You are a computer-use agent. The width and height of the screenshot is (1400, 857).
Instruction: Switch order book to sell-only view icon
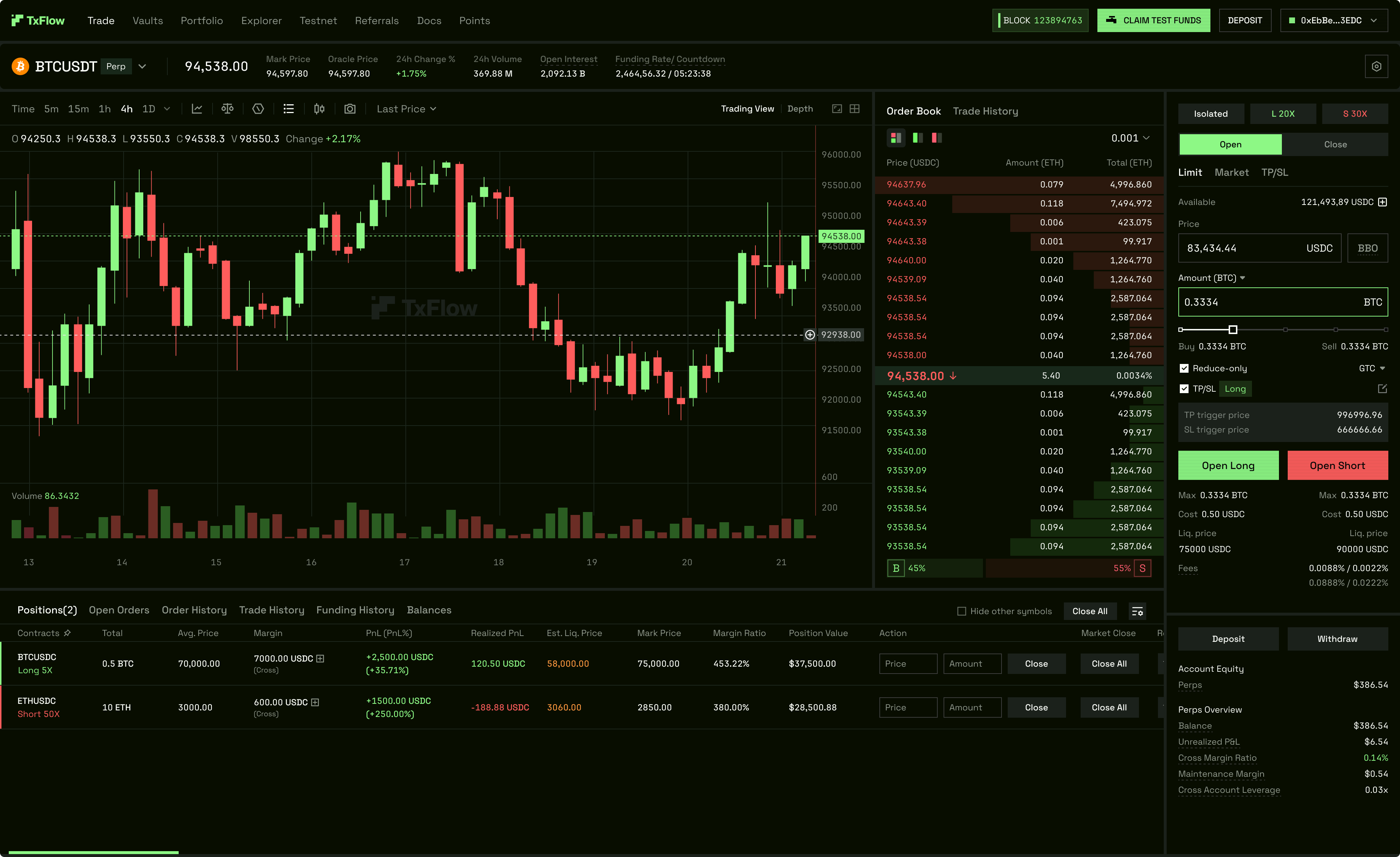click(936, 137)
